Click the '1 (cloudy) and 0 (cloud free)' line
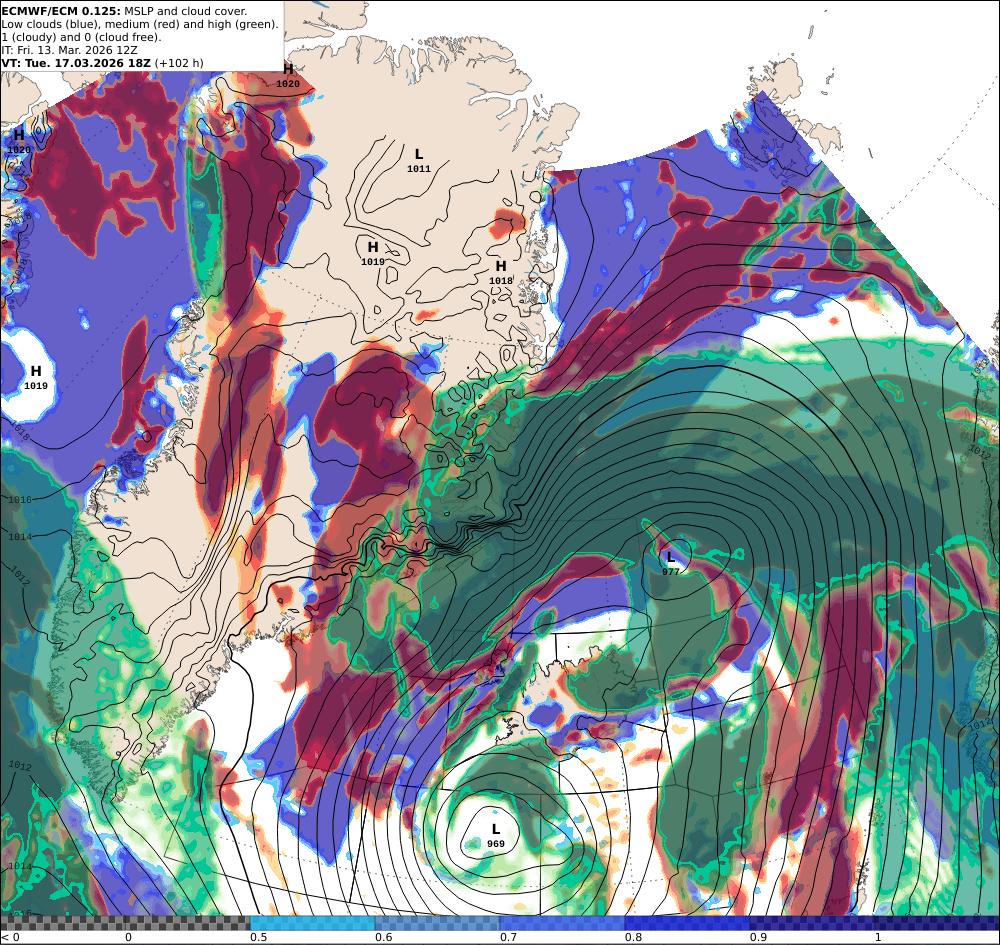Screen dimensions: 1000x945 (x=81, y=37)
